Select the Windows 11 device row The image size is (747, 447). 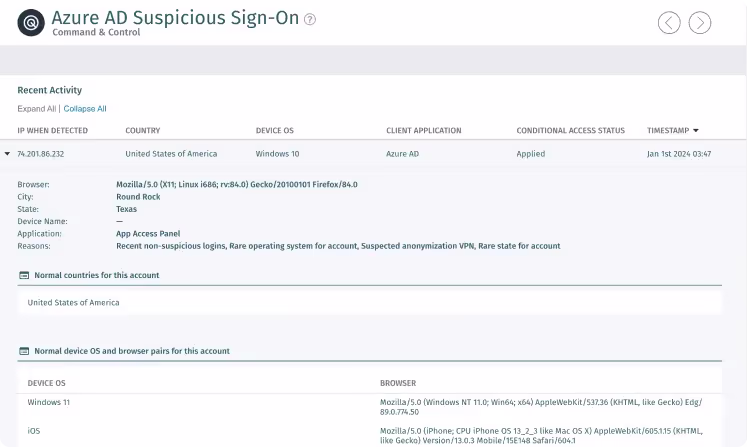pos(369,406)
